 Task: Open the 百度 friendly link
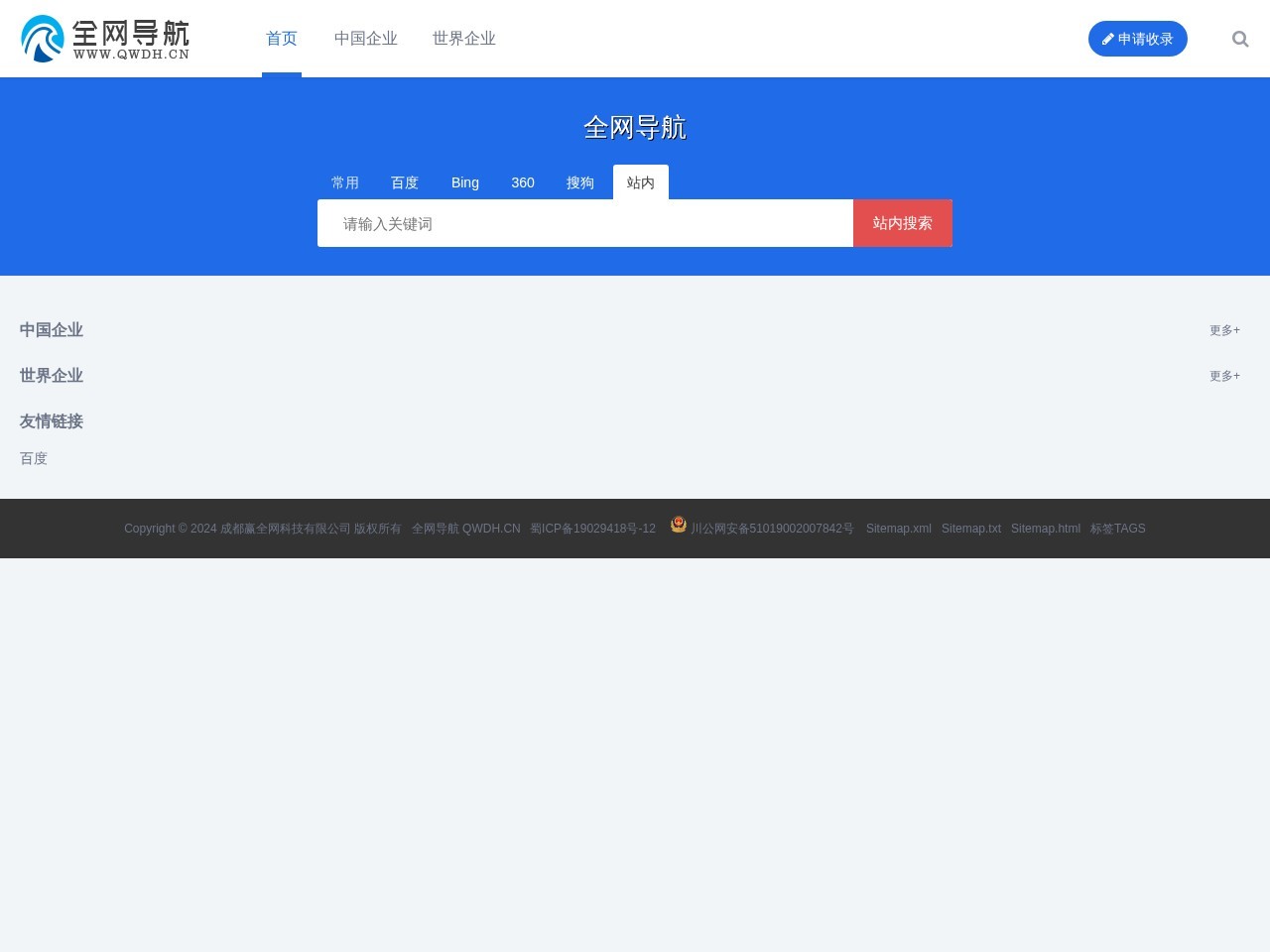click(34, 458)
